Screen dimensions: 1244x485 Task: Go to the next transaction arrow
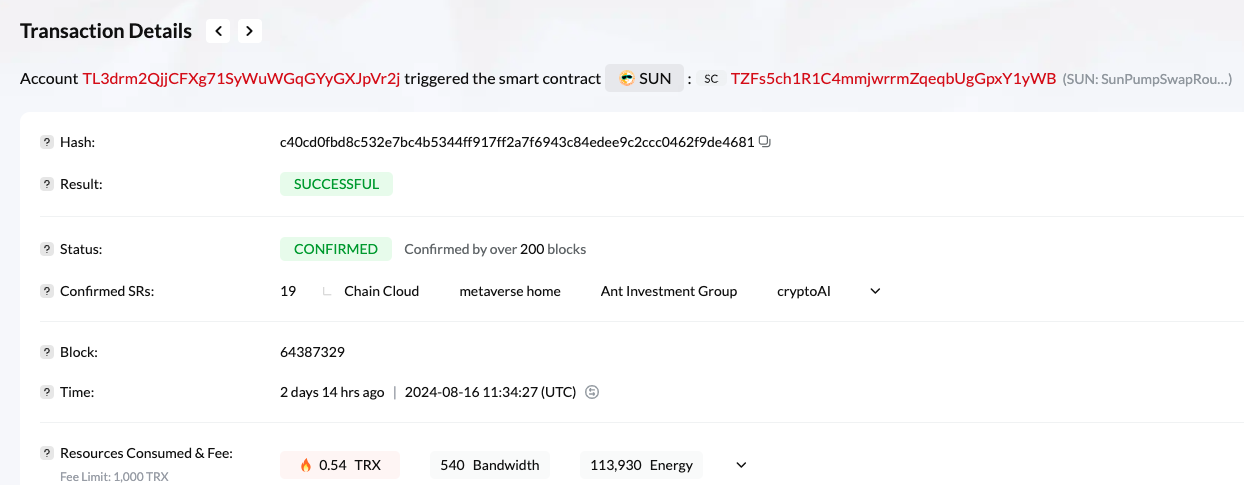click(x=250, y=31)
